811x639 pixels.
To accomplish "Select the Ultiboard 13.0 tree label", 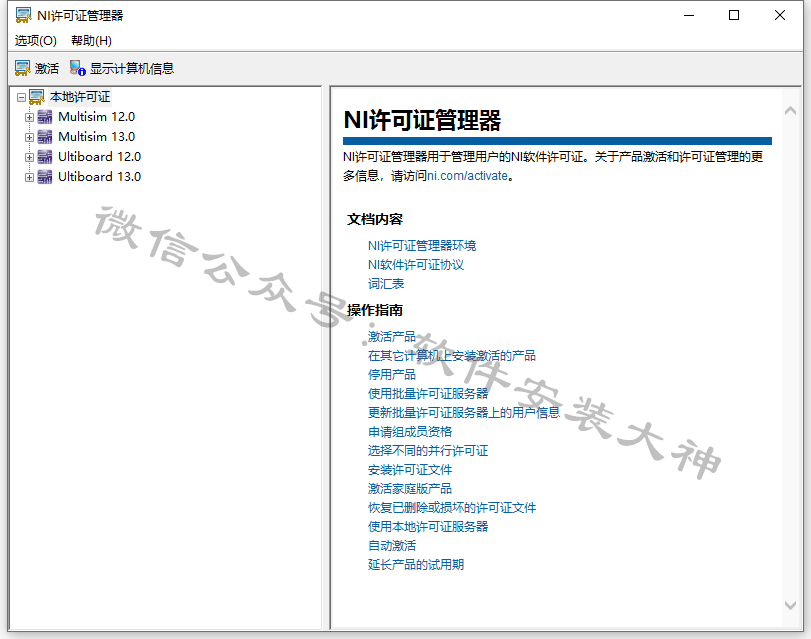I will (99, 177).
